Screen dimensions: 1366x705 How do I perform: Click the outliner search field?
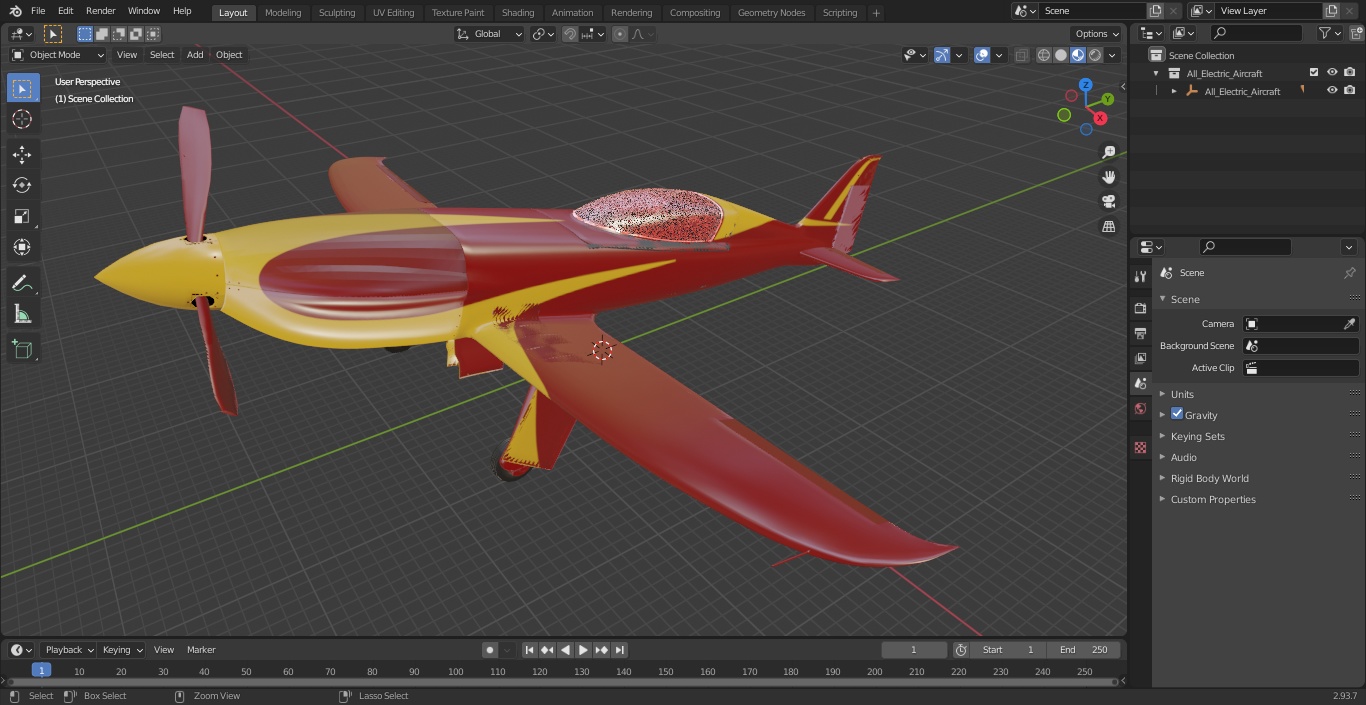tap(1255, 34)
